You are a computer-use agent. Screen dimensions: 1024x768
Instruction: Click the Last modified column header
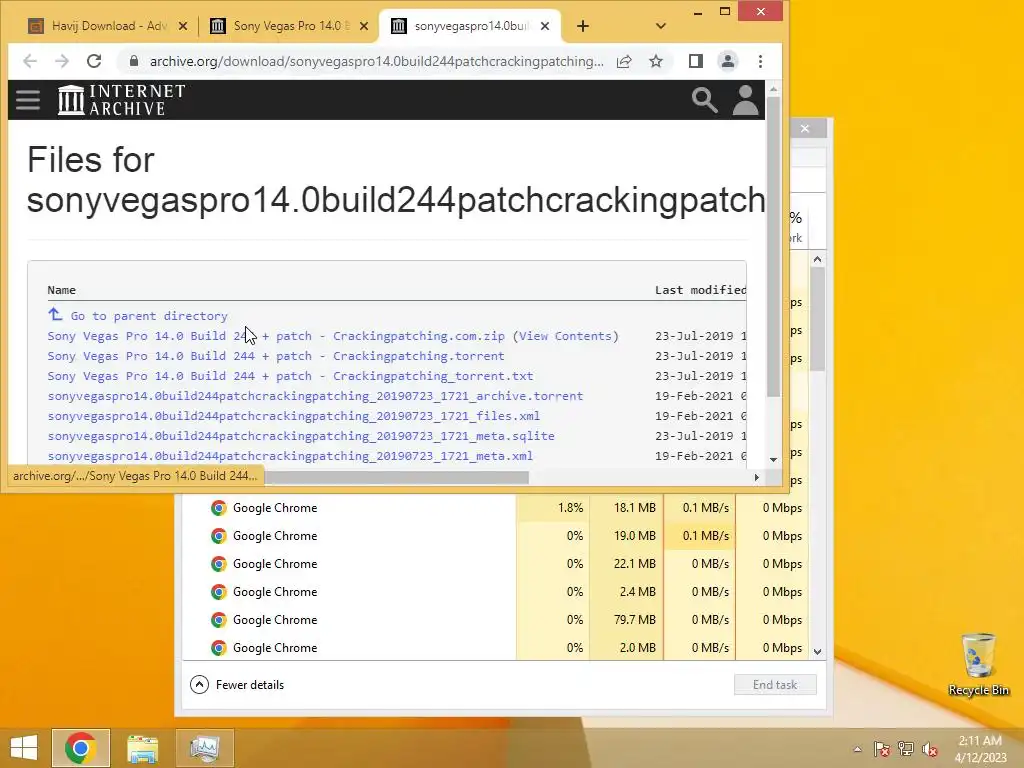click(x=700, y=290)
